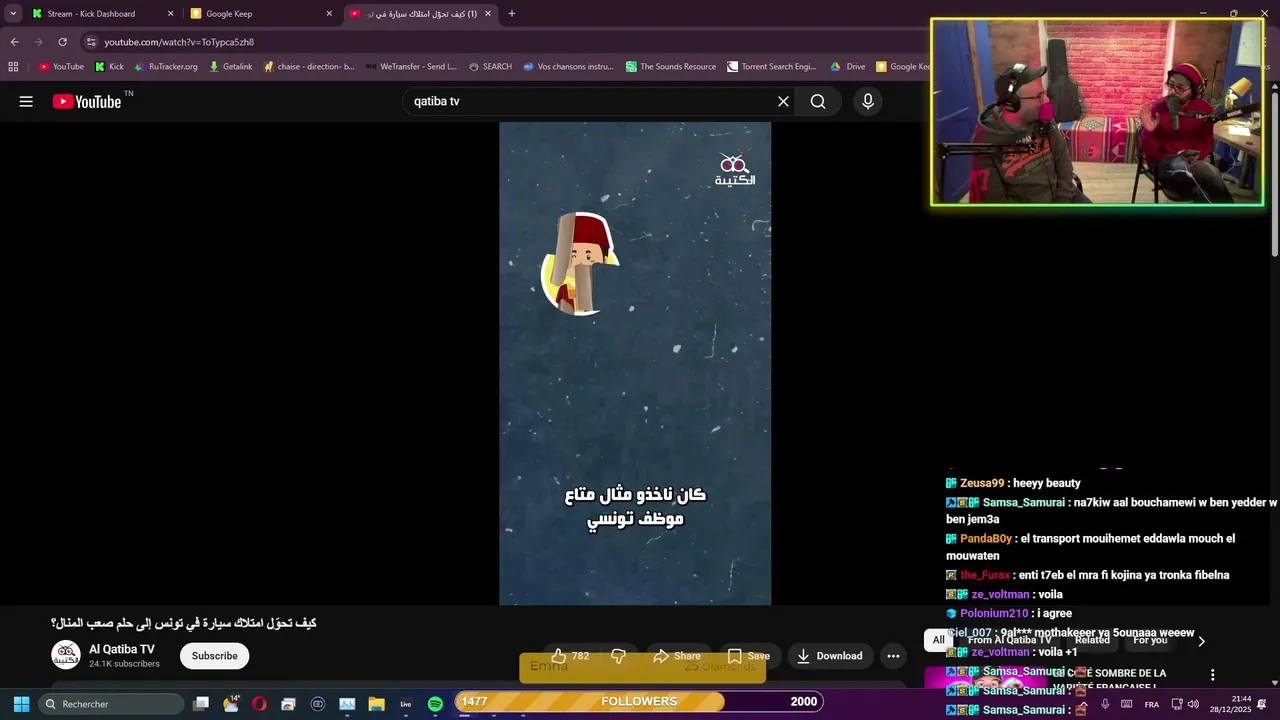Open Getalink bookmark

(x=231, y=67)
